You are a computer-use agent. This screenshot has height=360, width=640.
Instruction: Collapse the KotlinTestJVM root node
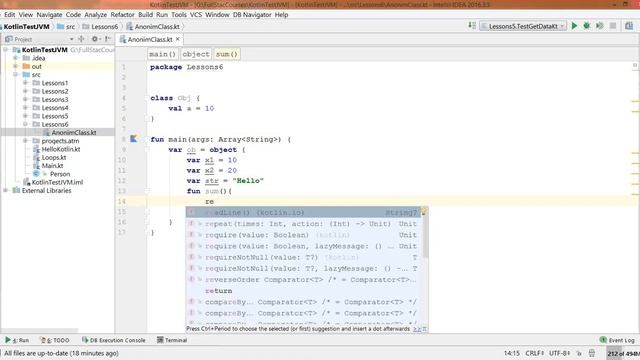click(6, 50)
